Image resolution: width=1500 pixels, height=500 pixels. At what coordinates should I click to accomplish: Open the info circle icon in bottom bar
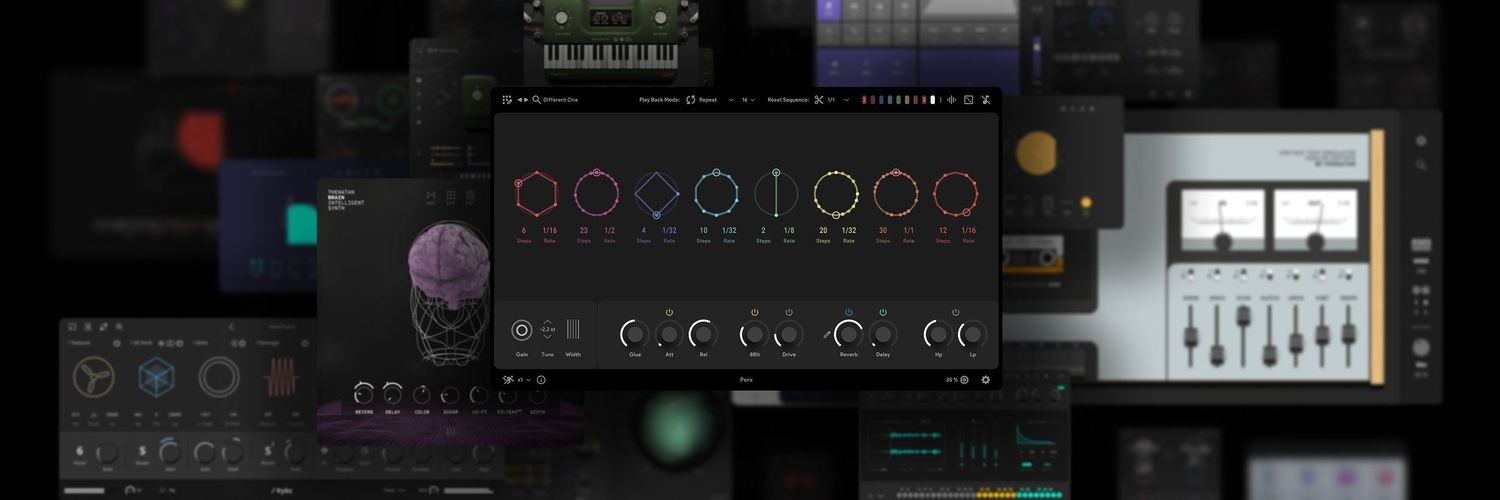coord(541,380)
